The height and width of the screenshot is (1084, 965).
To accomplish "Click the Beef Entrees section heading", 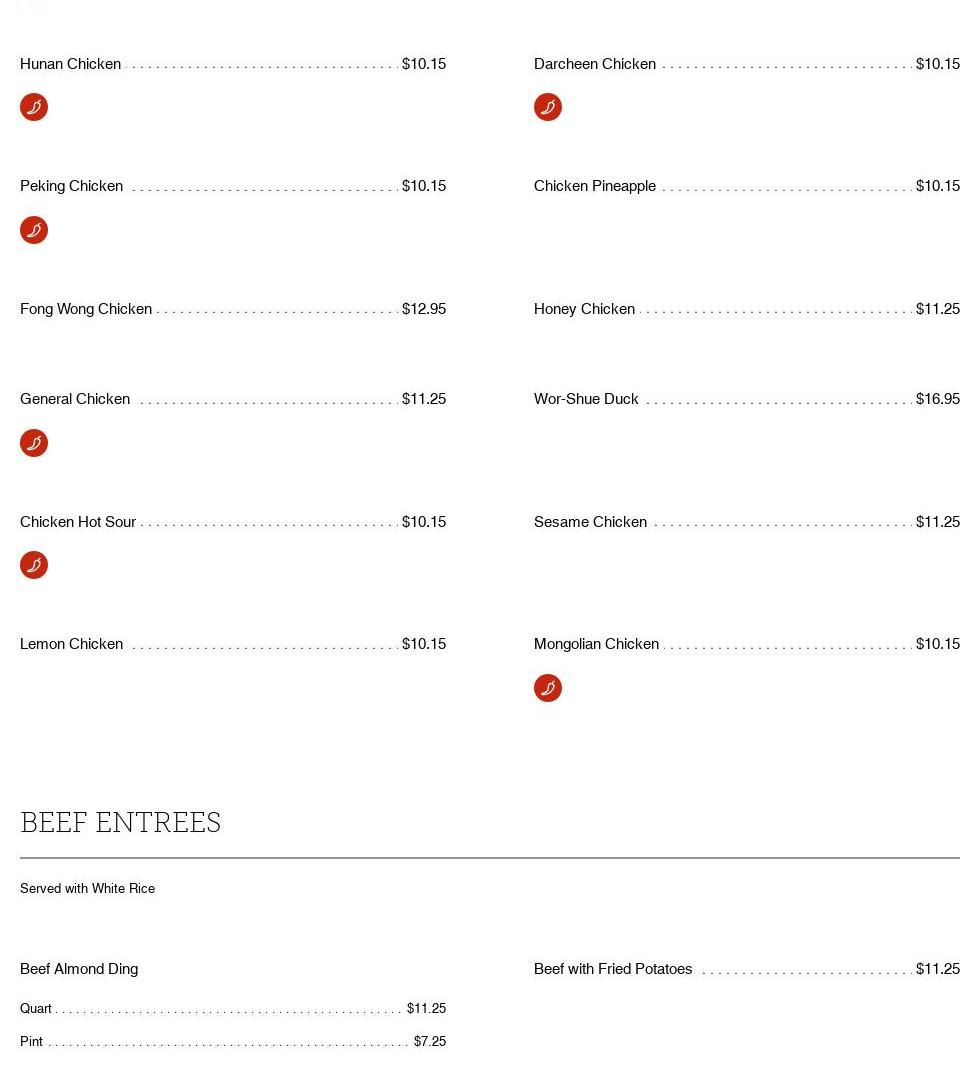I will pos(121,822).
